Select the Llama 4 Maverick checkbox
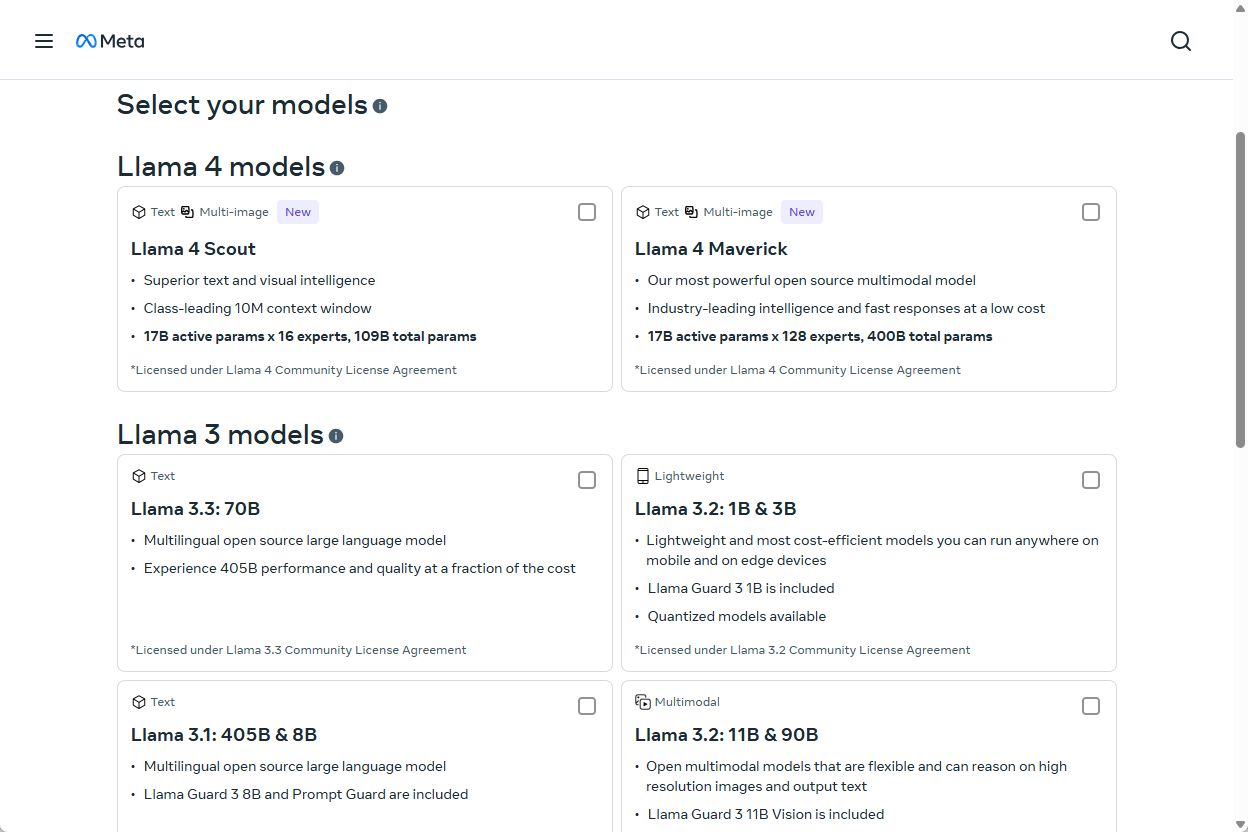The width and height of the screenshot is (1248, 832). point(1091,212)
